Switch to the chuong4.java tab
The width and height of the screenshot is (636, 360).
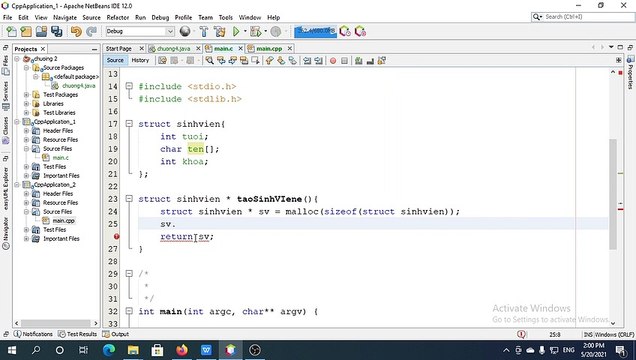[173, 49]
